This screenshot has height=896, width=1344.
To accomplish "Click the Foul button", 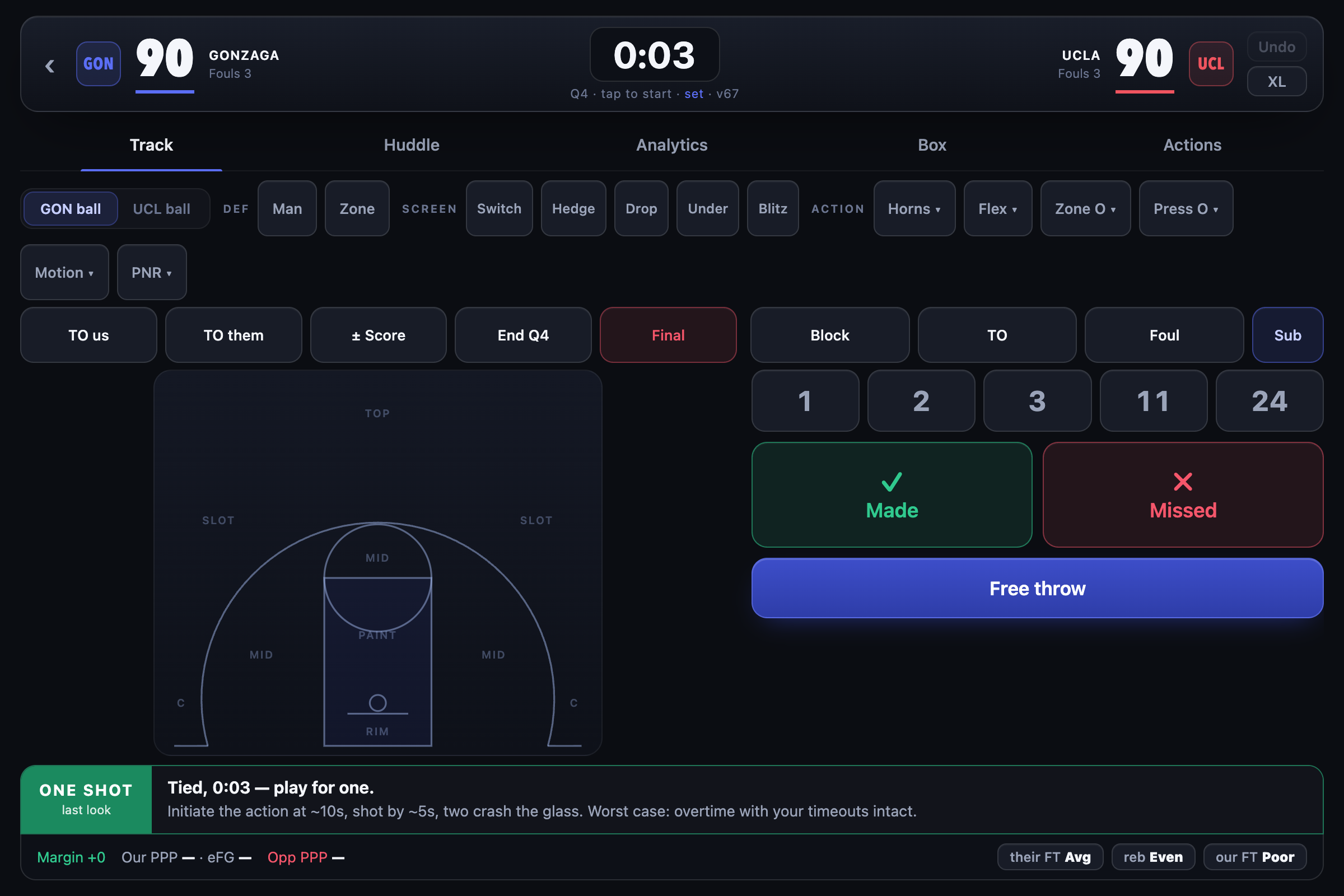I will [x=1164, y=335].
